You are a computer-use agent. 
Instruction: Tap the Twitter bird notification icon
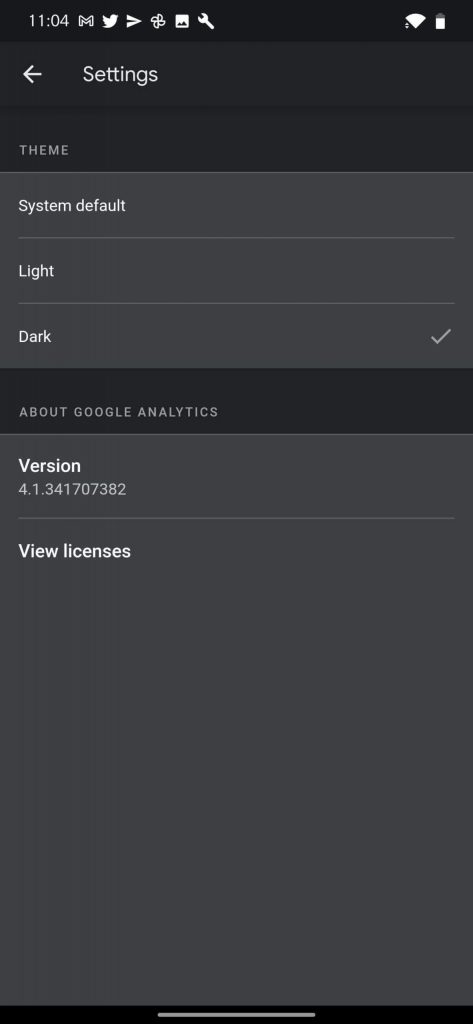[x=110, y=22]
